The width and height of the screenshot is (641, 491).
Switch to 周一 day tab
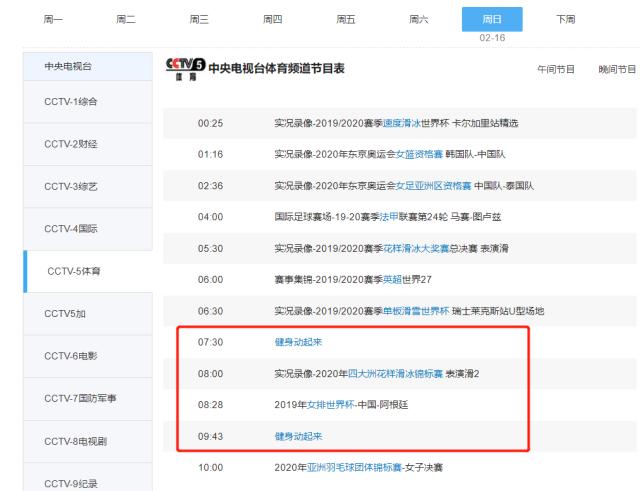click(53, 19)
